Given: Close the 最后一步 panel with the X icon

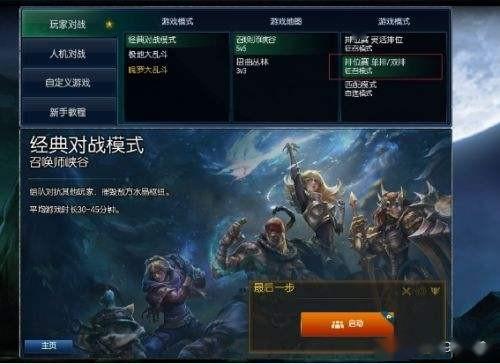Looking at the screenshot, I should tap(406, 291).
